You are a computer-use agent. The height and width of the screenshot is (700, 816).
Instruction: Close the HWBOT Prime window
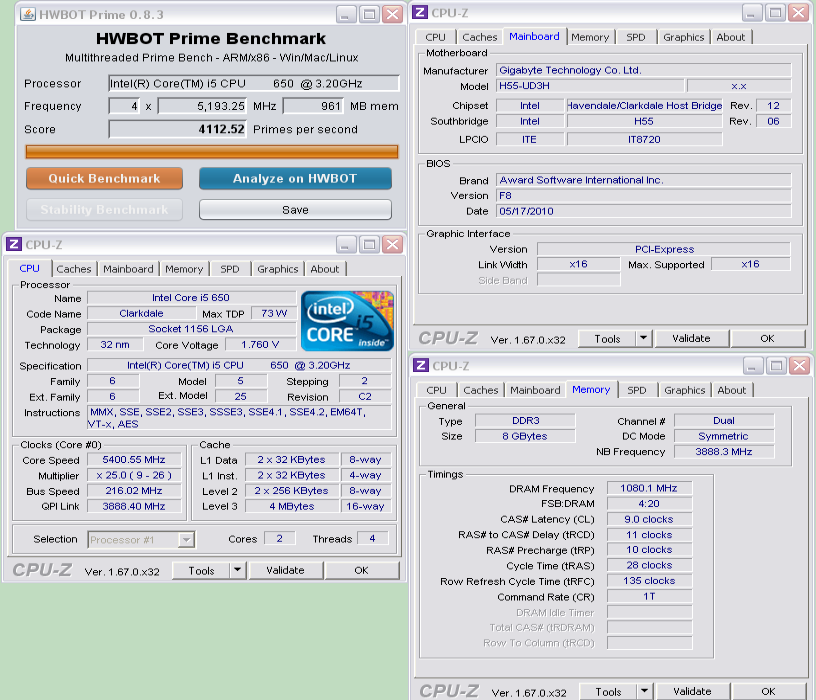click(x=392, y=14)
